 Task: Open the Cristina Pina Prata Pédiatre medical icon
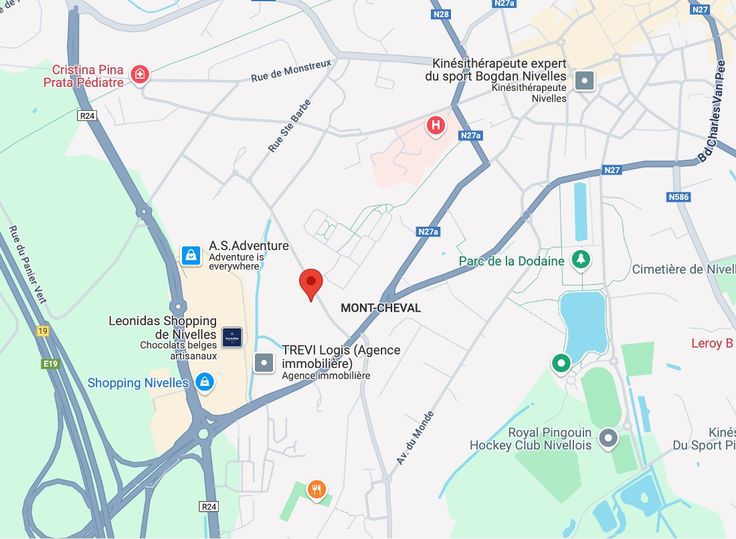pyautogui.click(x=139, y=75)
